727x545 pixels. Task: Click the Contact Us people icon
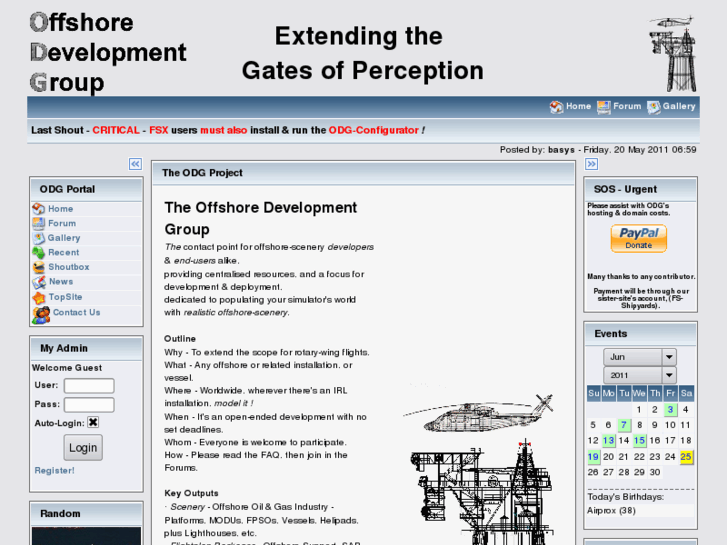click(x=41, y=314)
